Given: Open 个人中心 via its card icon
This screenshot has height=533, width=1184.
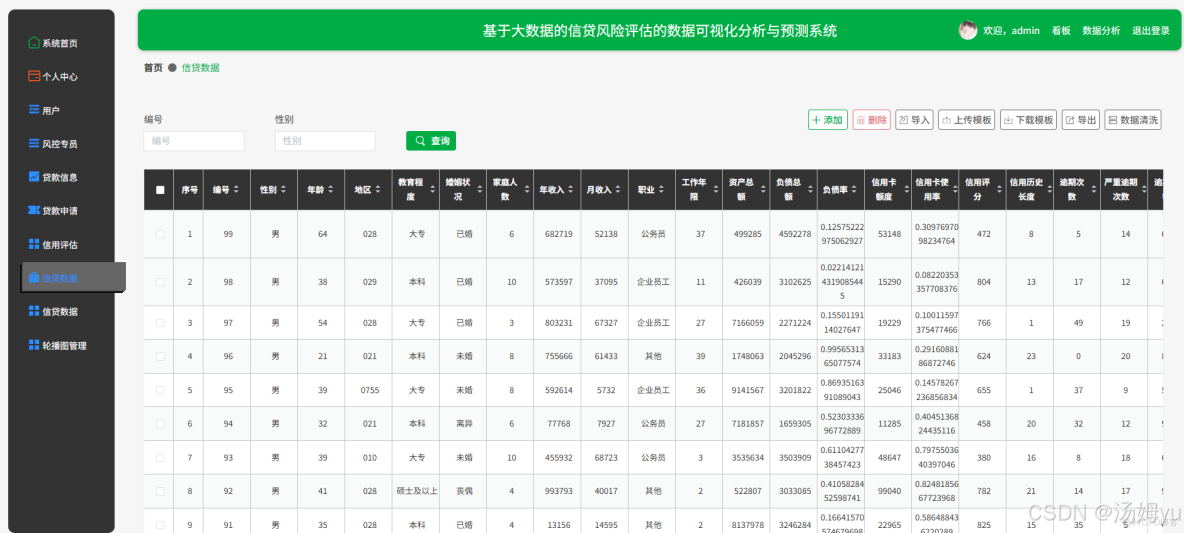Looking at the screenshot, I should tap(33, 76).
